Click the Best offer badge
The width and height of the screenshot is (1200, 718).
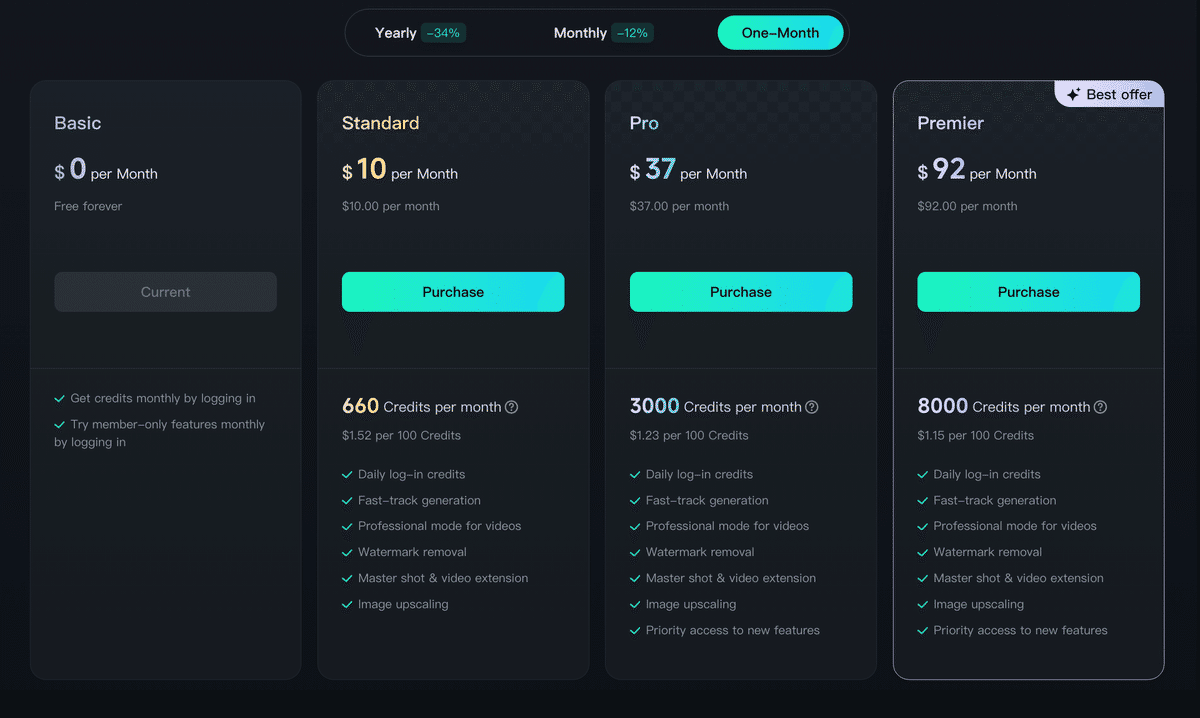(1110, 95)
